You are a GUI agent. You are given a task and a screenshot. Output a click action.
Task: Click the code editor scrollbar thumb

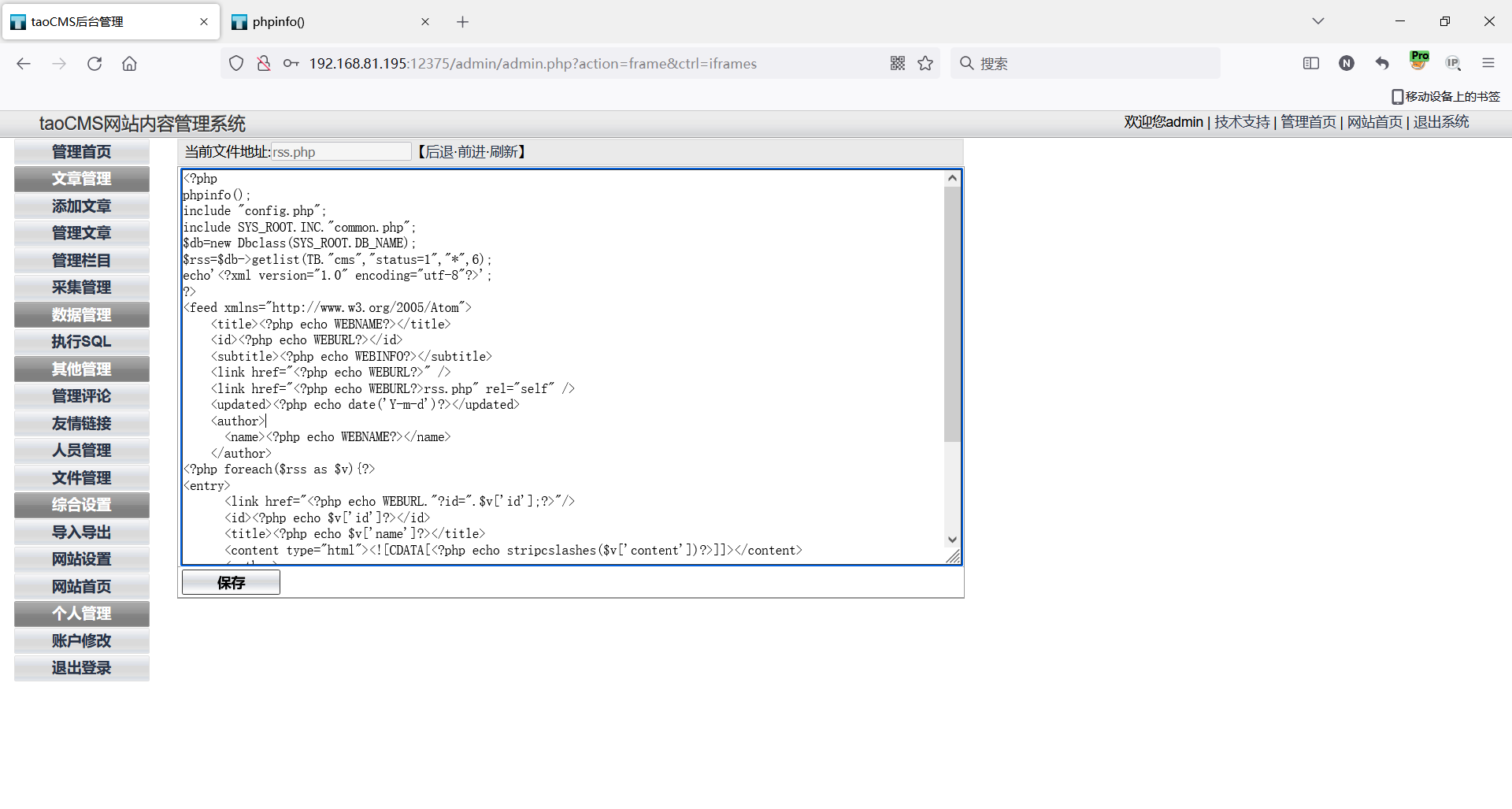(952, 314)
